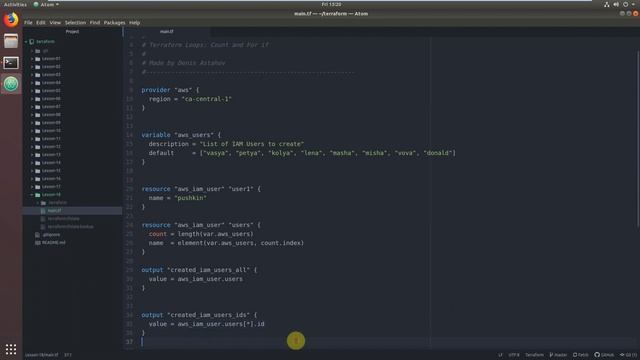Open the terraform.tfstate file in tree
The height and width of the screenshot is (360, 640).
64,219
